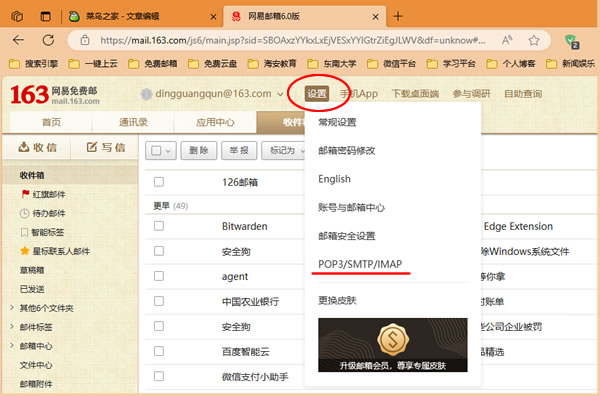Screen dimensions: 600x396
Task: Open 涛安教育 bookmarks folder
Action: 272,64
